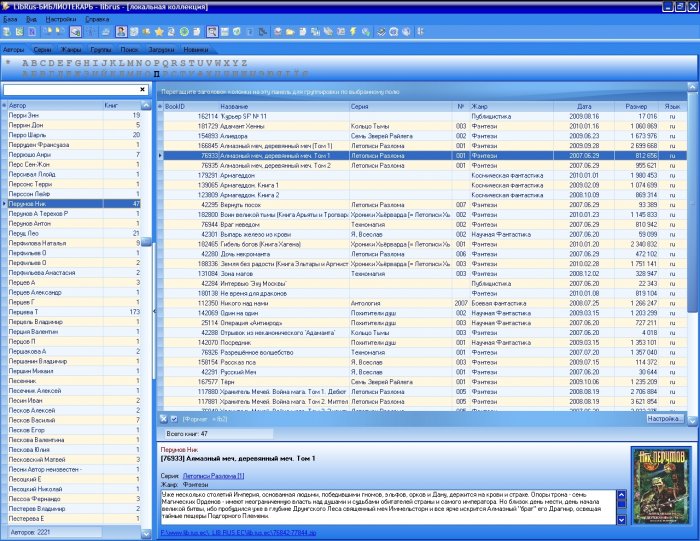Collapse the author panel via splitter arrow
The width and height of the screenshot is (700, 541).
coord(153,312)
